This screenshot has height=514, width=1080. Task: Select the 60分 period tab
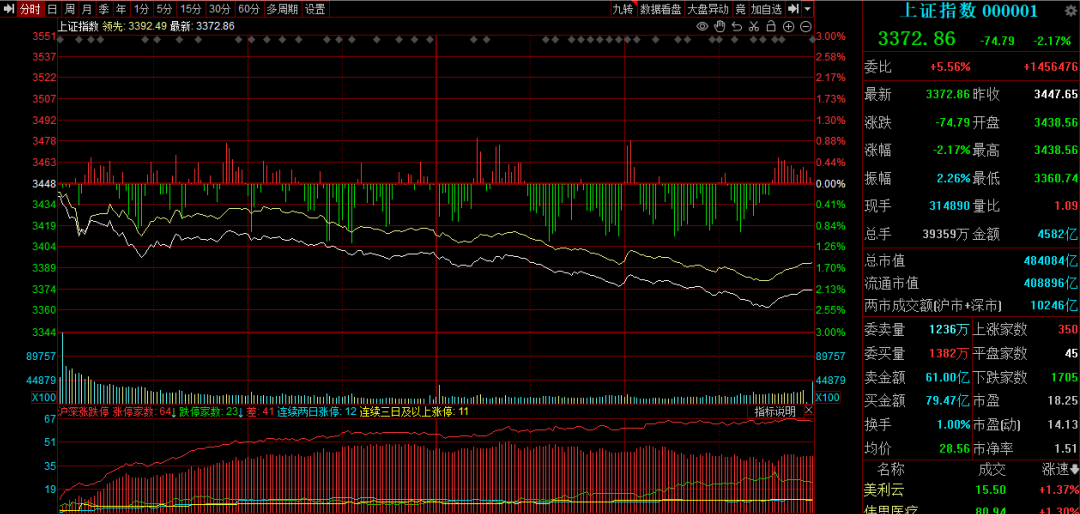pyautogui.click(x=249, y=9)
